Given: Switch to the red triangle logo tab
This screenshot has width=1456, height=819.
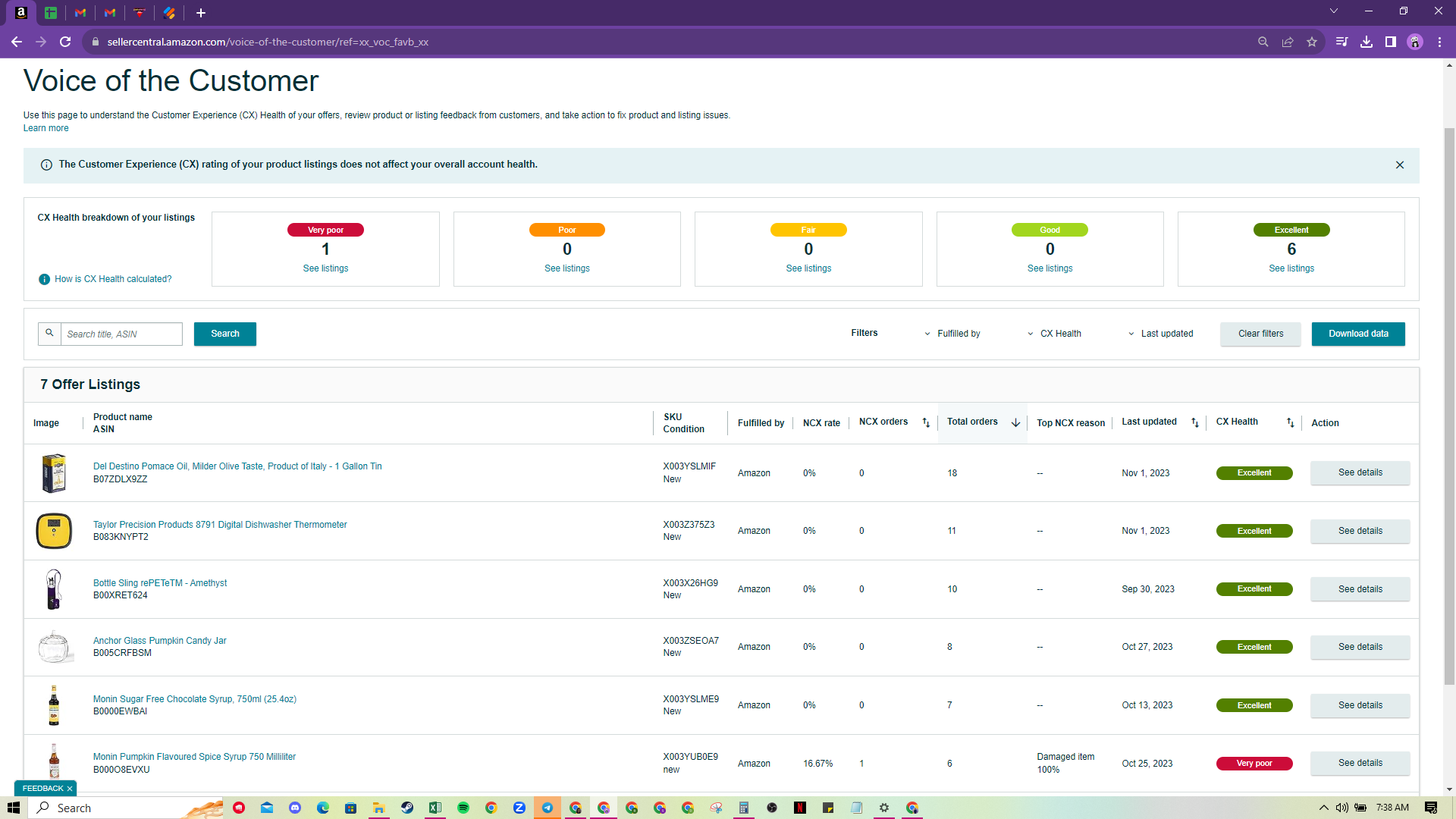Looking at the screenshot, I should pyautogui.click(x=140, y=13).
